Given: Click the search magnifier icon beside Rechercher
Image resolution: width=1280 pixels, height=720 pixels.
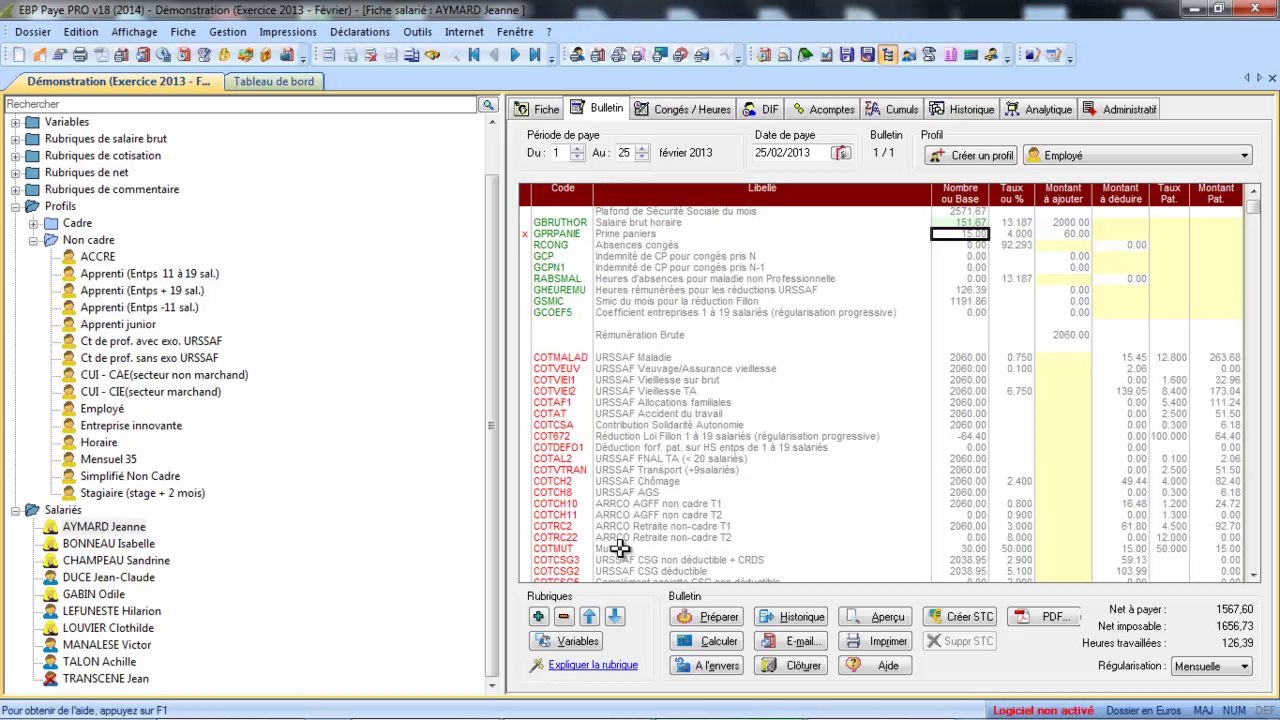Looking at the screenshot, I should [488, 104].
